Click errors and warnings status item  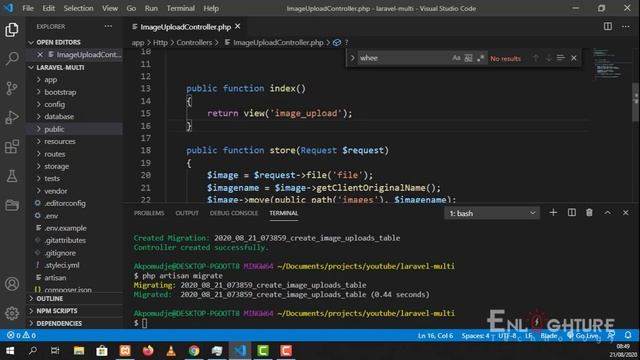(x=22, y=335)
